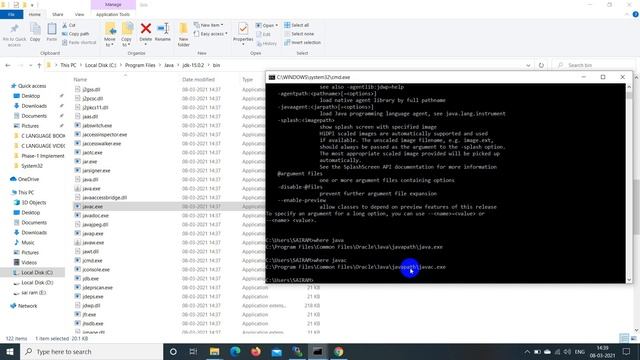Click Paste shortcut in ribbon
Image resolution: width=640 pixels, height=360 pixels.
pos(79,42)
